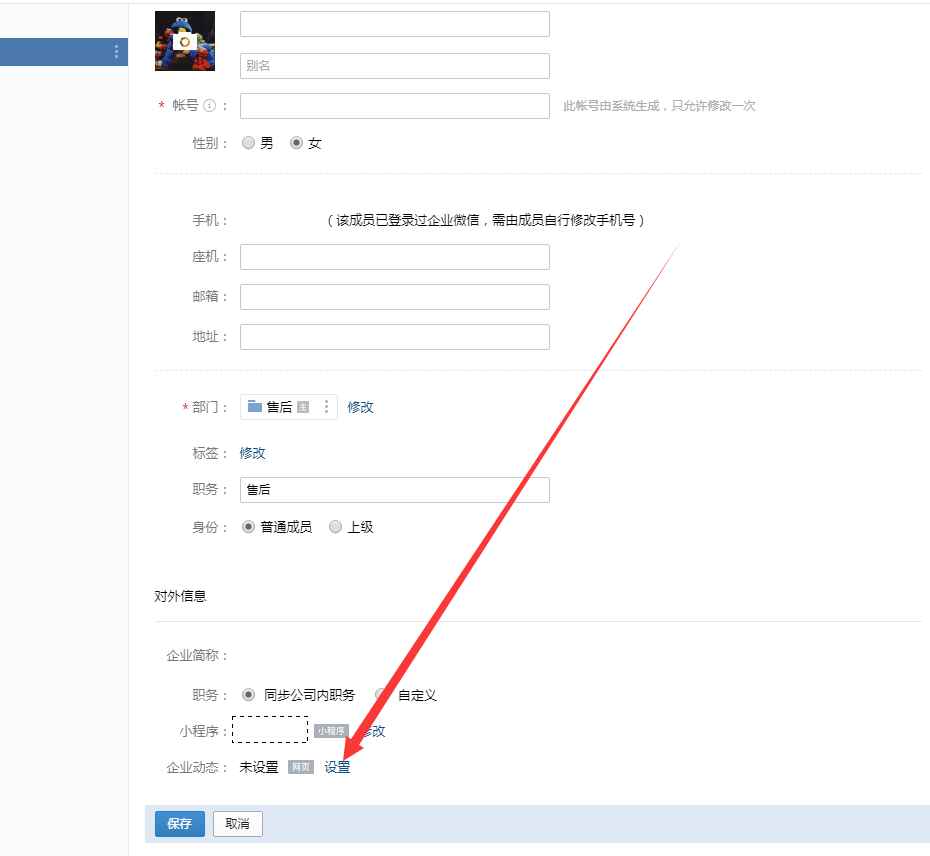Click the 未设置 status text

tap(259, 767)
